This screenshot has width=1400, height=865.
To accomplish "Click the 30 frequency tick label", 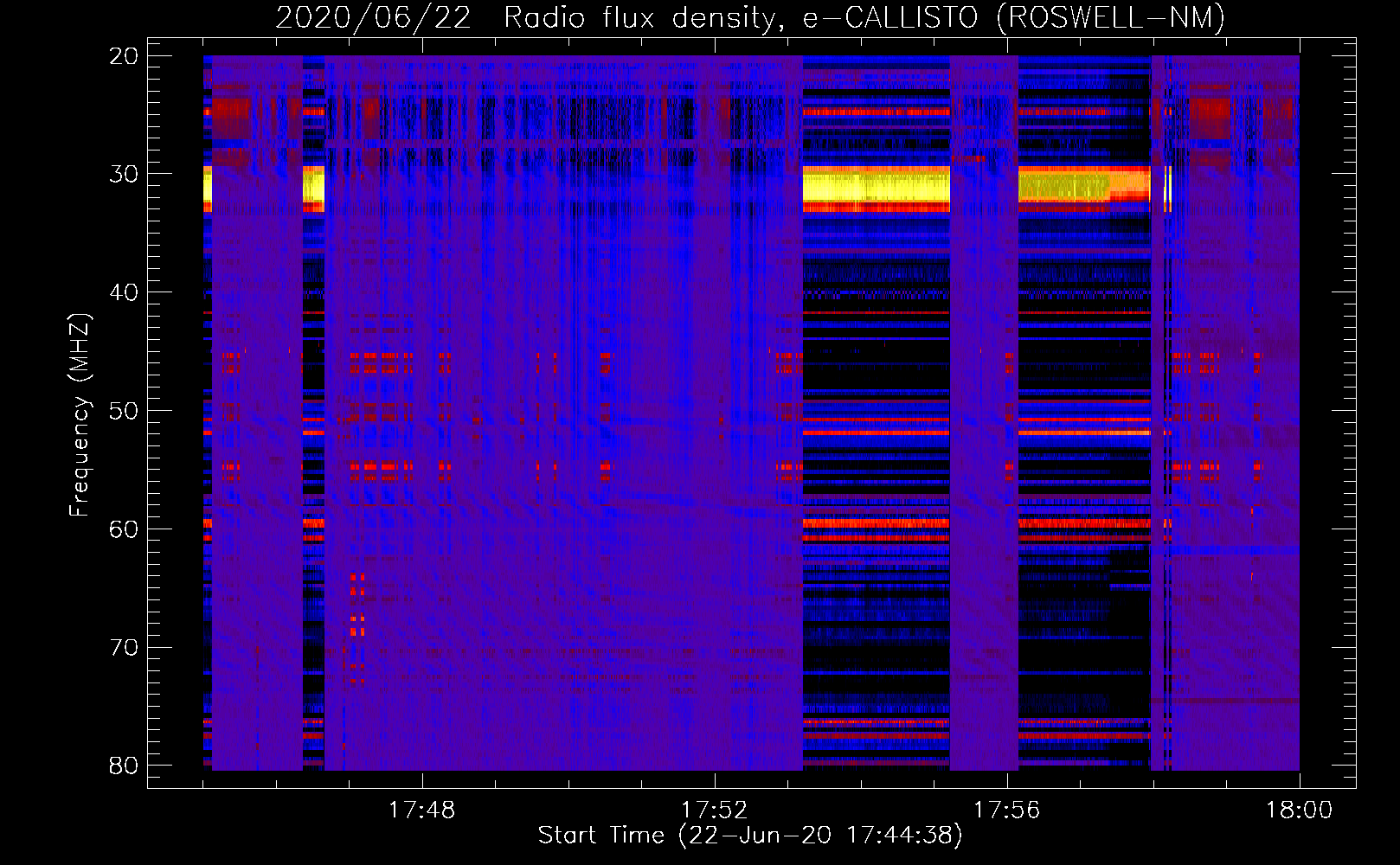I will click(x=124, y=174).
